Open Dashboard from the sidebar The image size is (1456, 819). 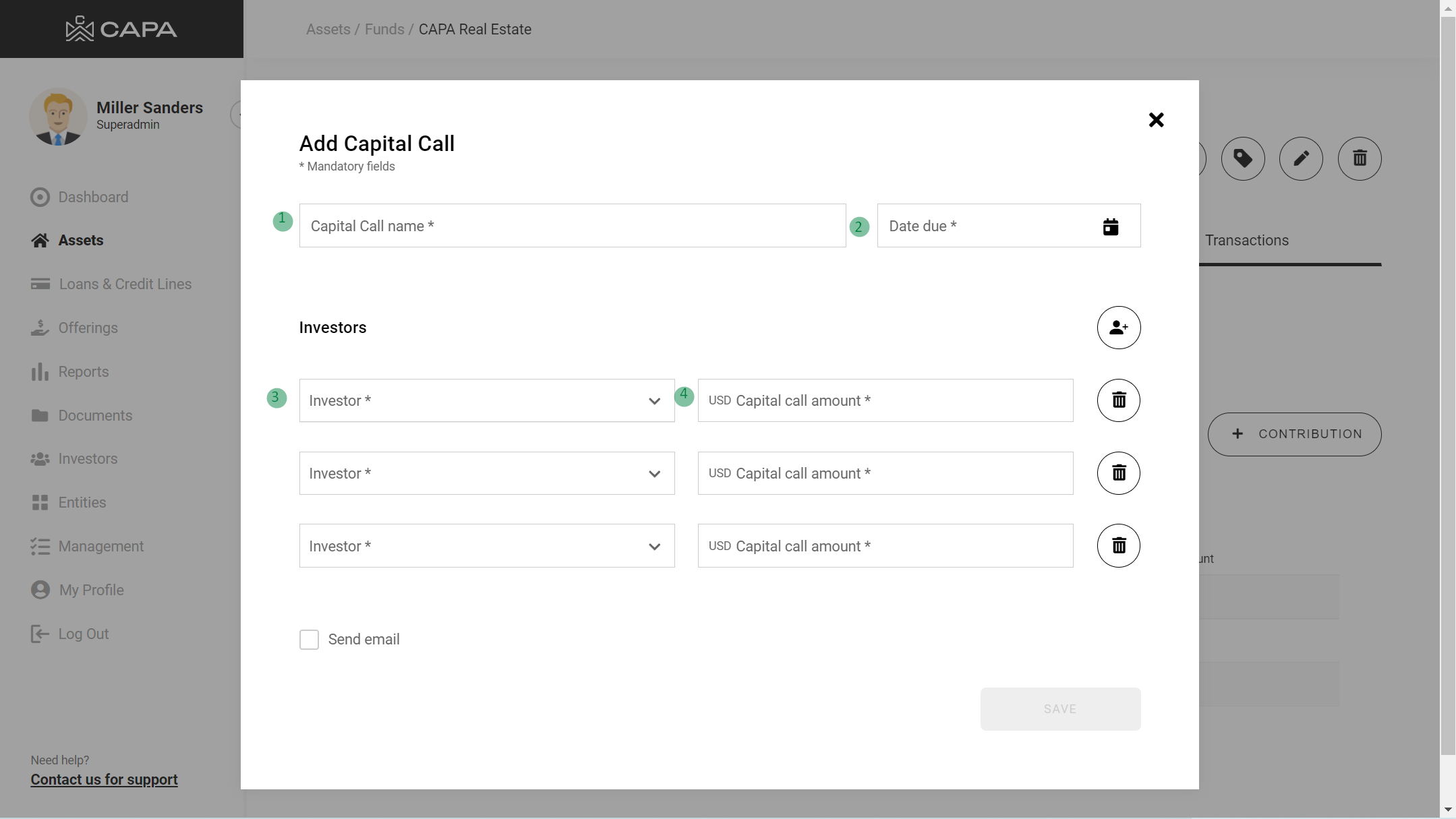tap(93, 198)
